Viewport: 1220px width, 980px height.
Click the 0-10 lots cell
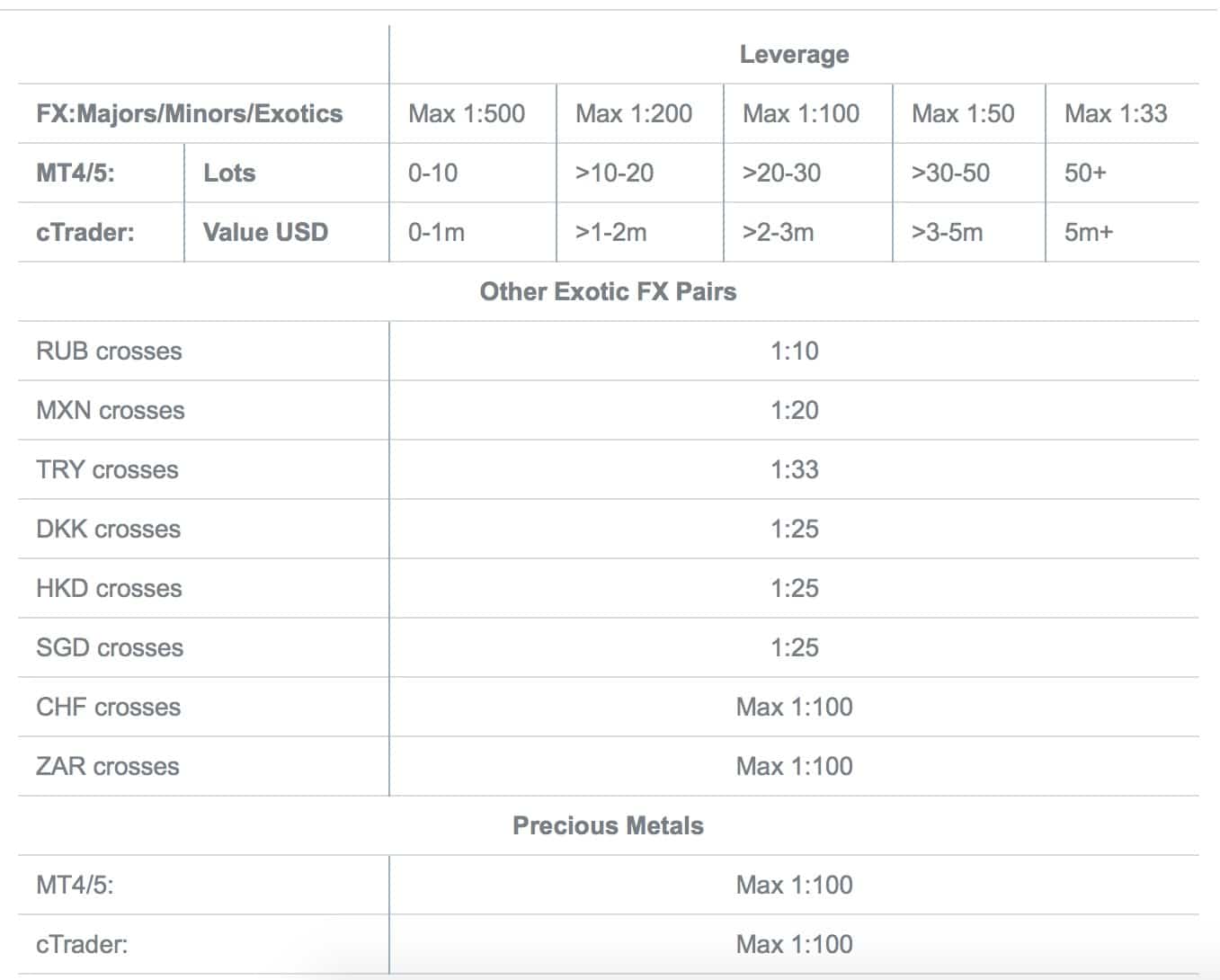pyautogui.click(x=433, y=174)
